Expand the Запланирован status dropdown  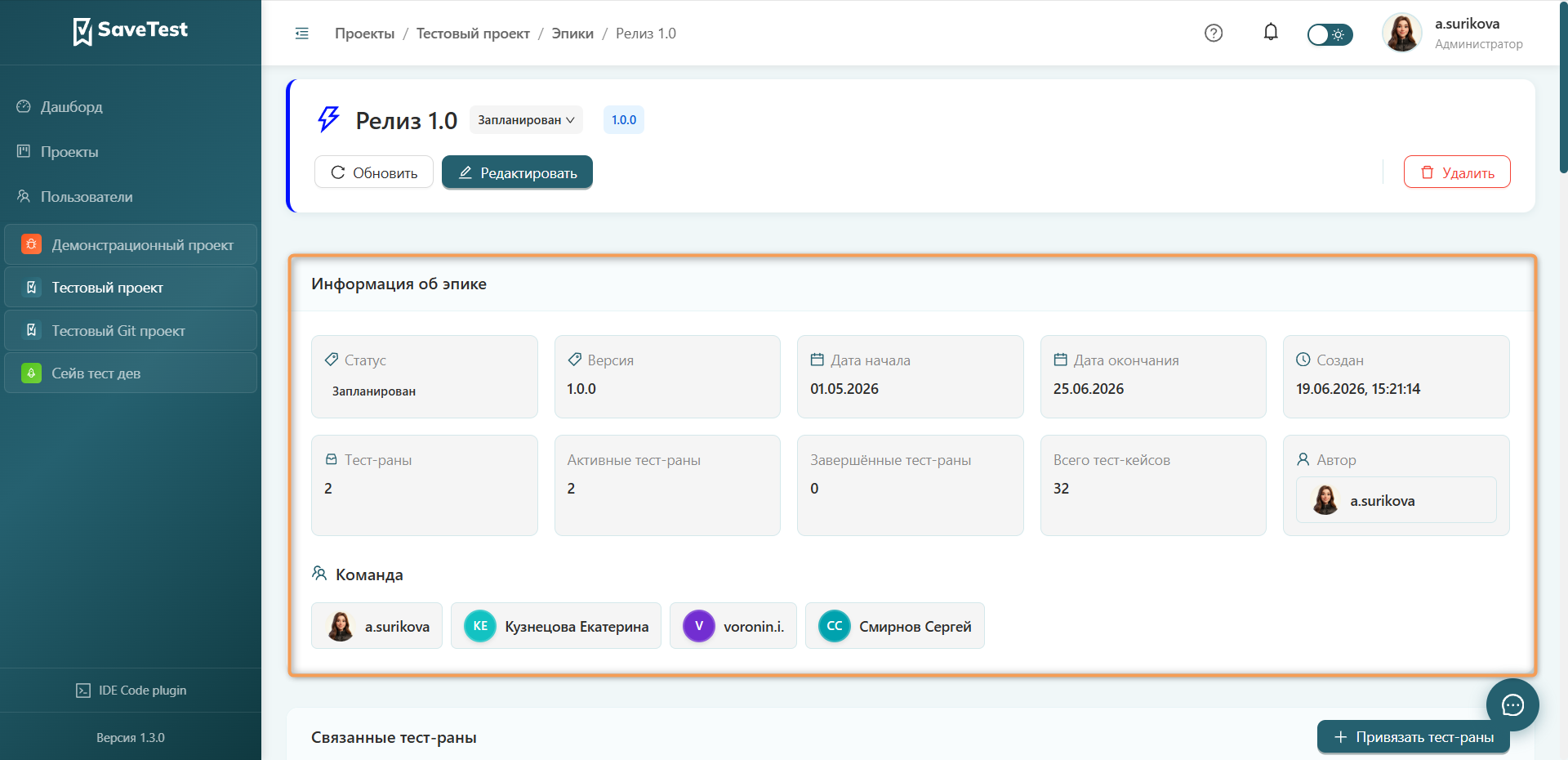pyautogui.click(x=526, y=120)
